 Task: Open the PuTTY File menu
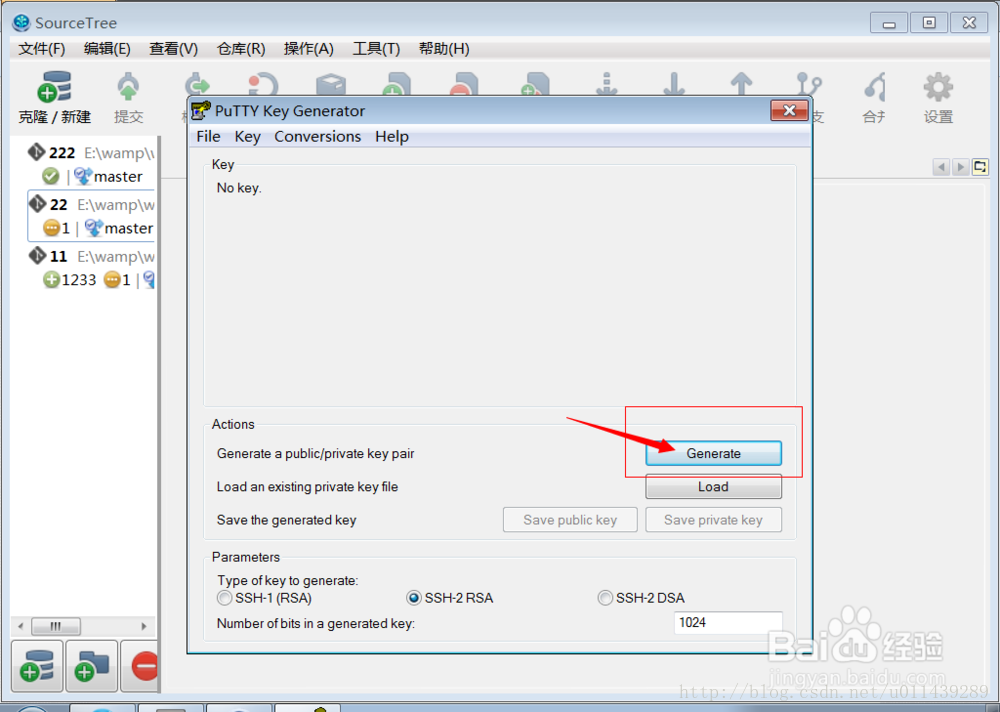tap(208, 137)
